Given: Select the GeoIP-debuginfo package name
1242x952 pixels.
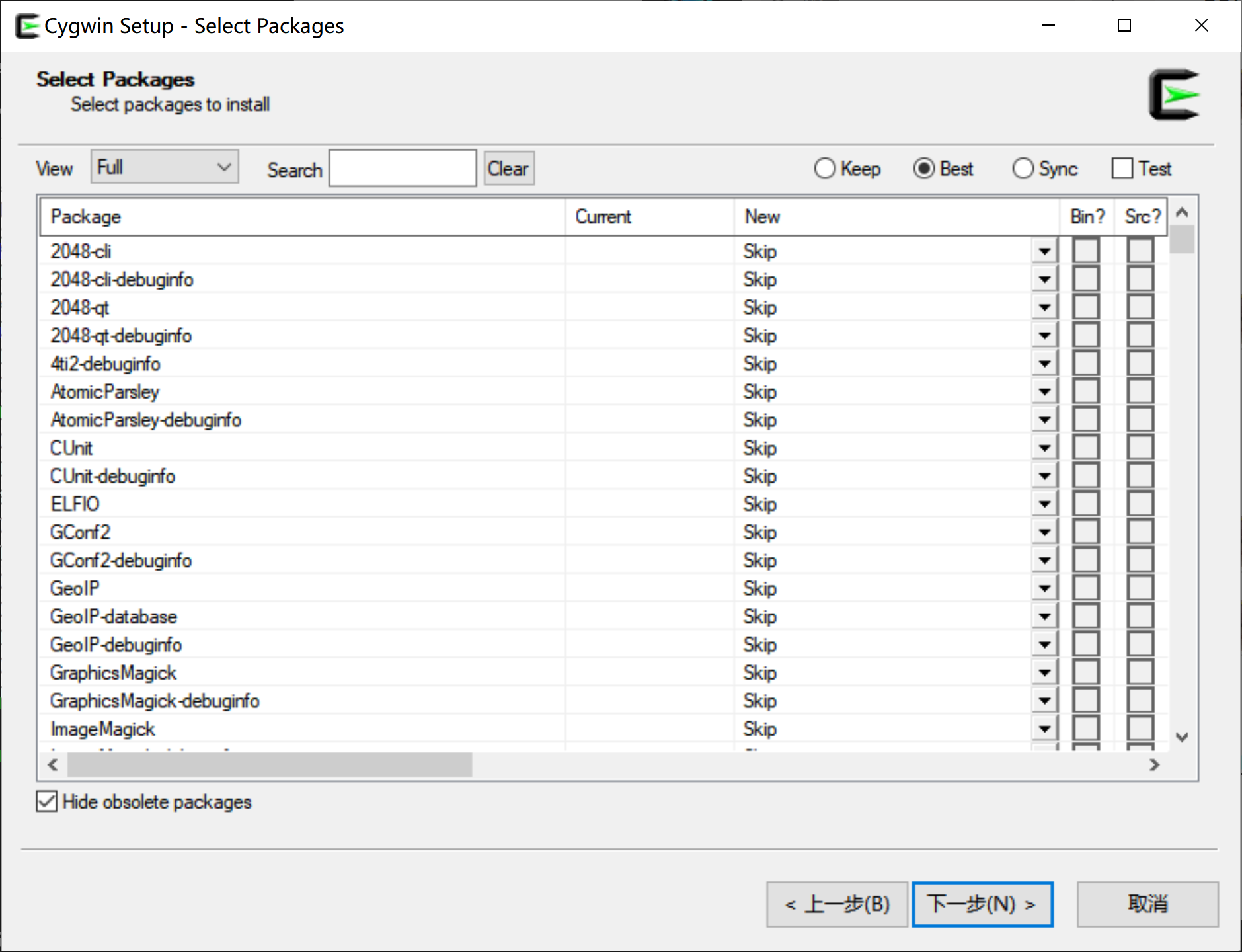Looking at the screenshot, I should [x=116, y=645].
